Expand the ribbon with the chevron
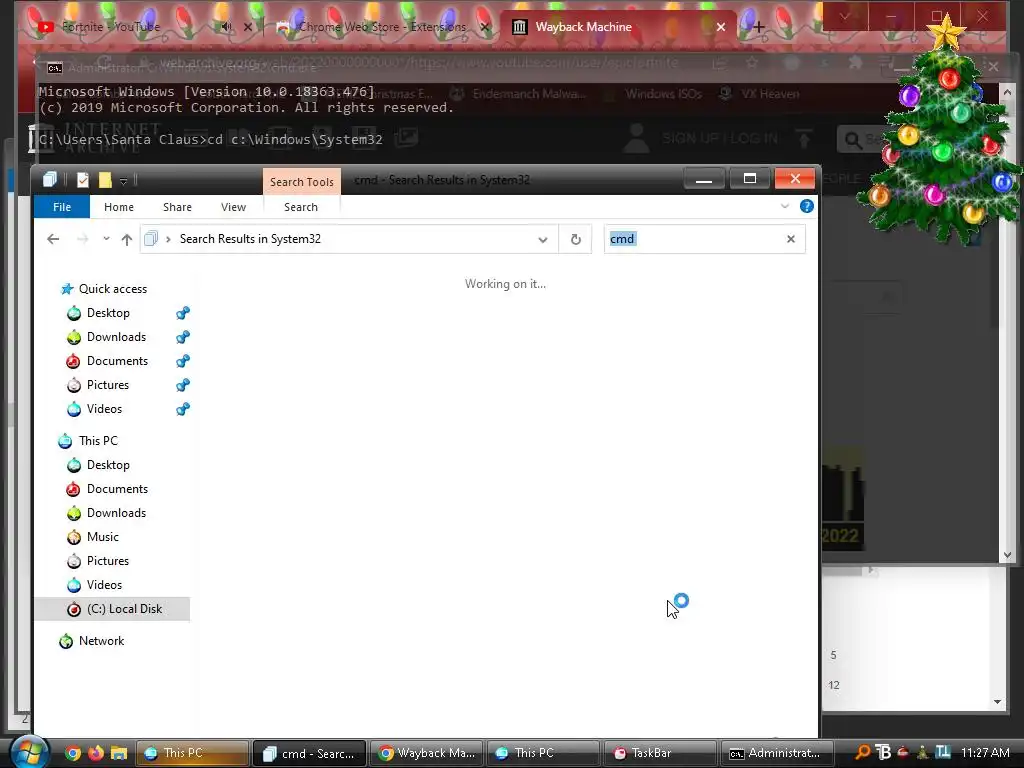 click(785, 206)
